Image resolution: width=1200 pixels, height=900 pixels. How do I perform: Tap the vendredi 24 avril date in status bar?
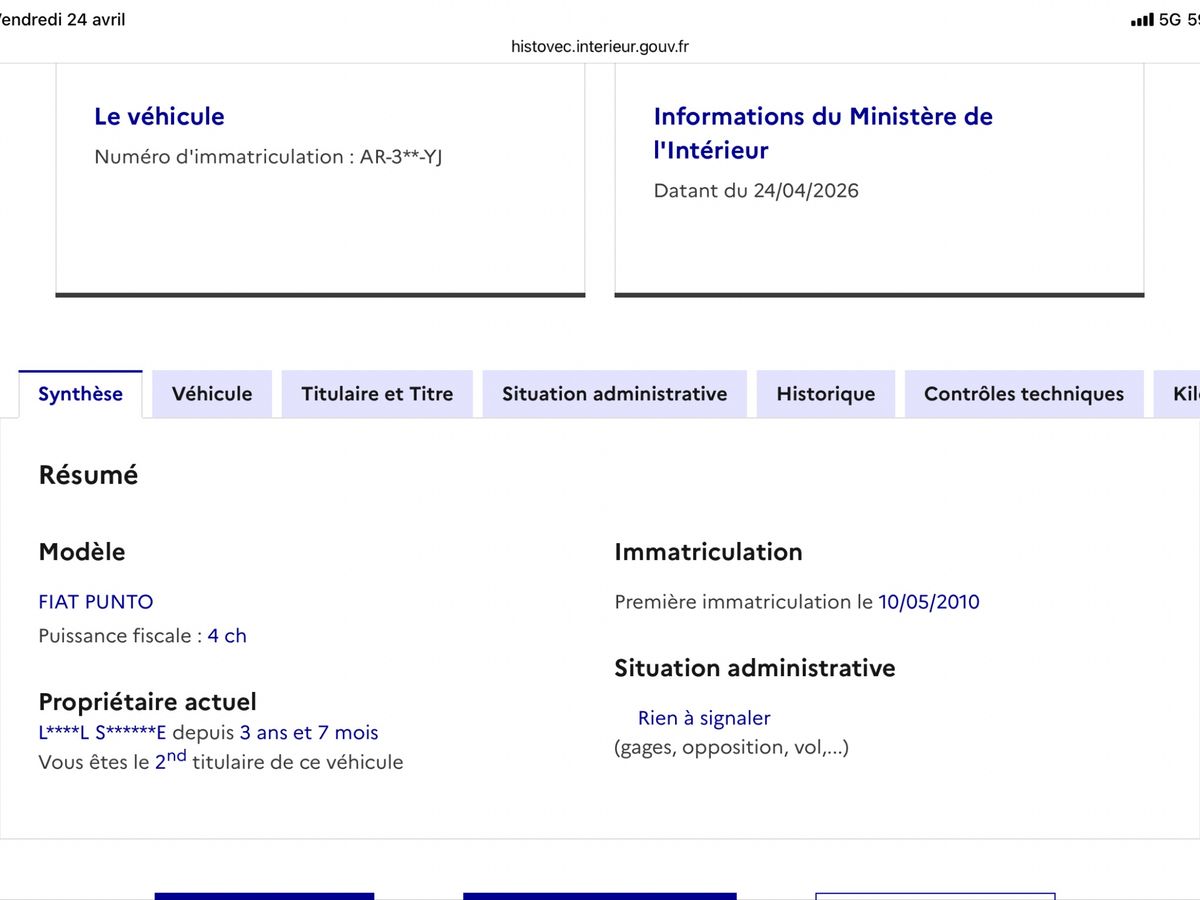tap(62, 20)
